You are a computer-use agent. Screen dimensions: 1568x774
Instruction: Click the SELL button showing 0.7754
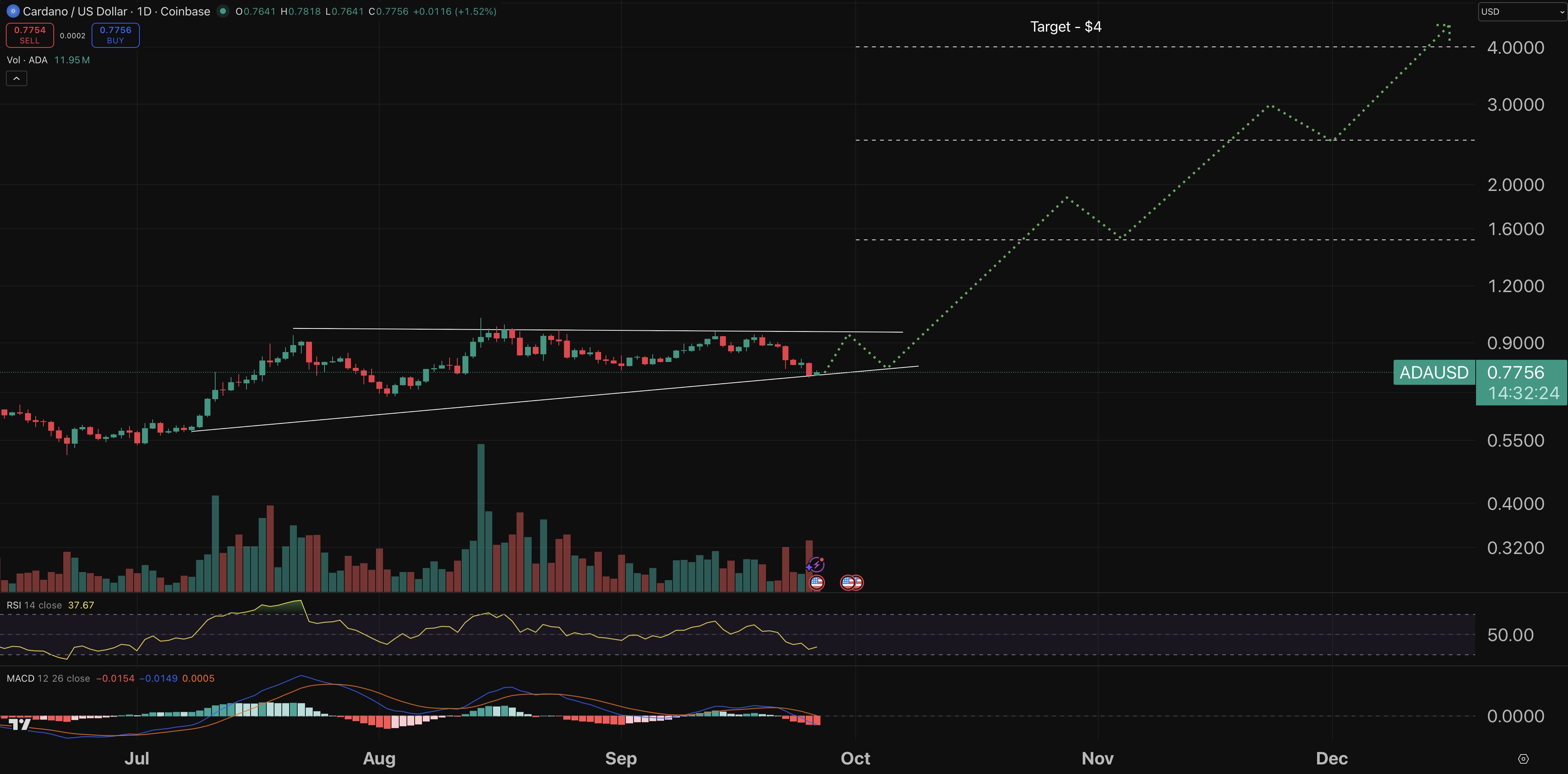click(29, 35)
